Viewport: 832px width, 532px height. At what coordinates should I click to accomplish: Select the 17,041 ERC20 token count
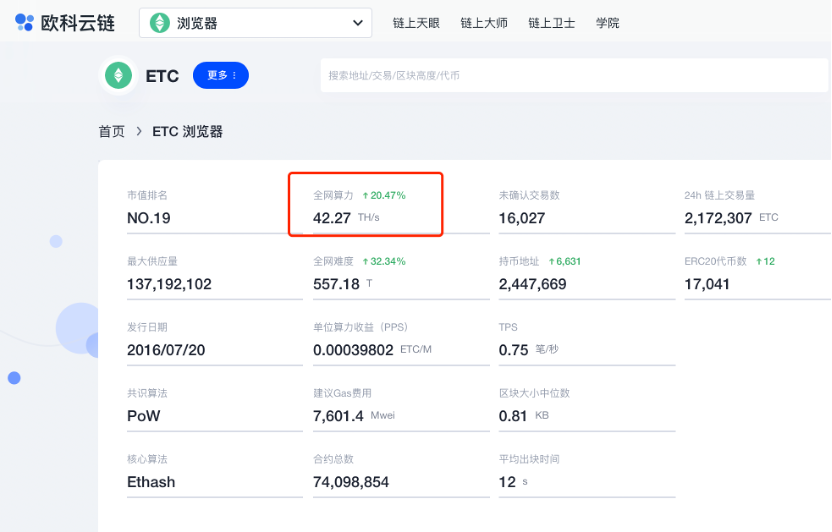[x=707, y=284]
